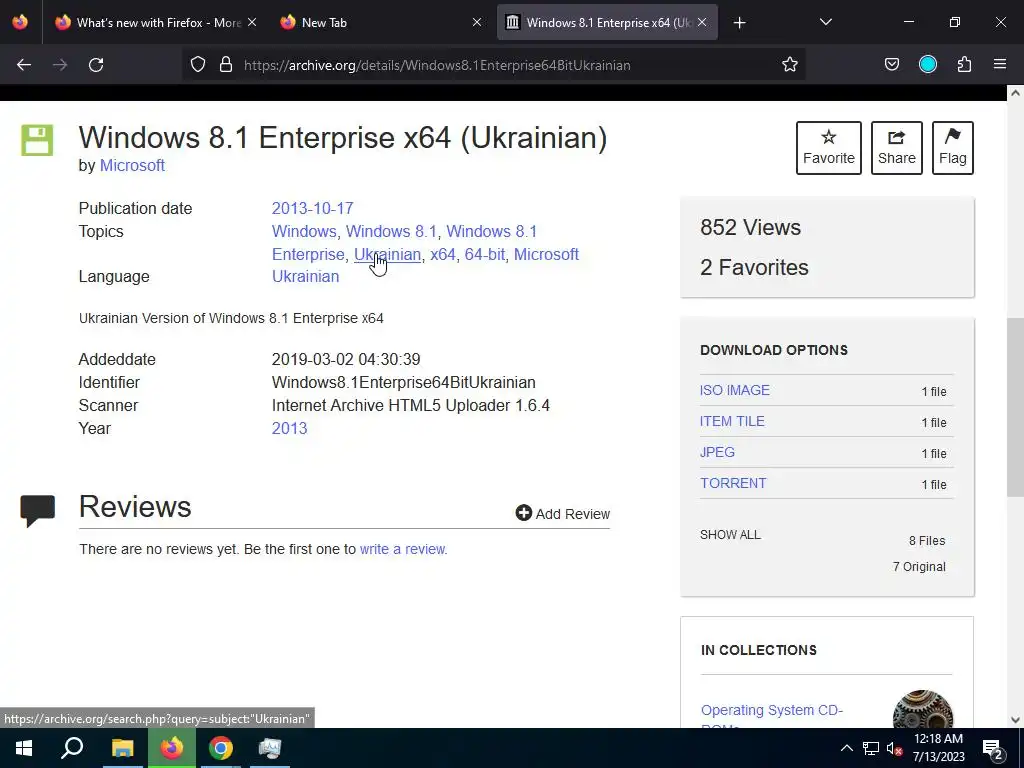Open the Windows Start menu
Image resolution: width=1024 pixels, height=768 pixels.
(x=24, y=748)
